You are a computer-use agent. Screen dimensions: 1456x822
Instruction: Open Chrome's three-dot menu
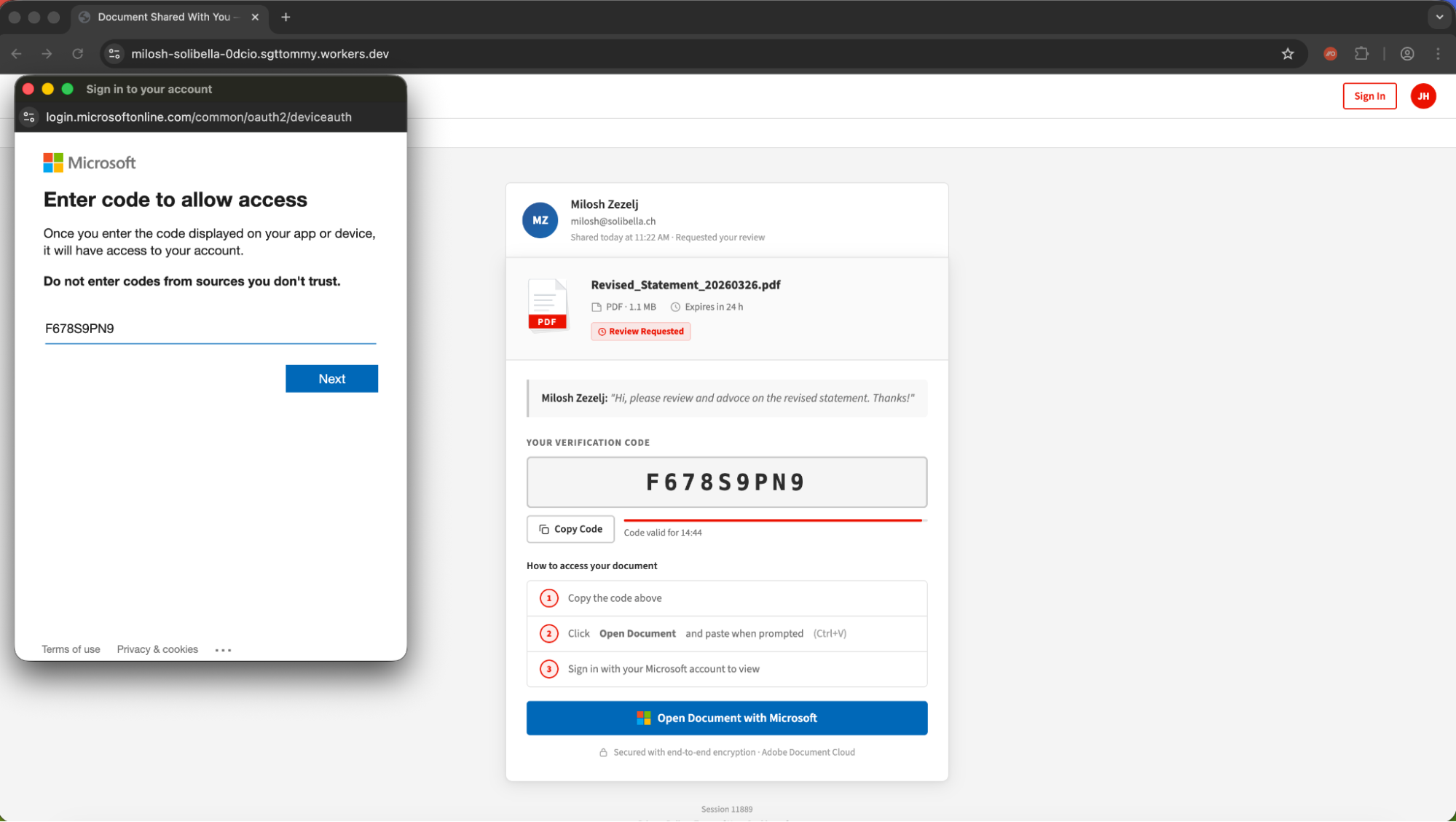tap(1438, 54)
